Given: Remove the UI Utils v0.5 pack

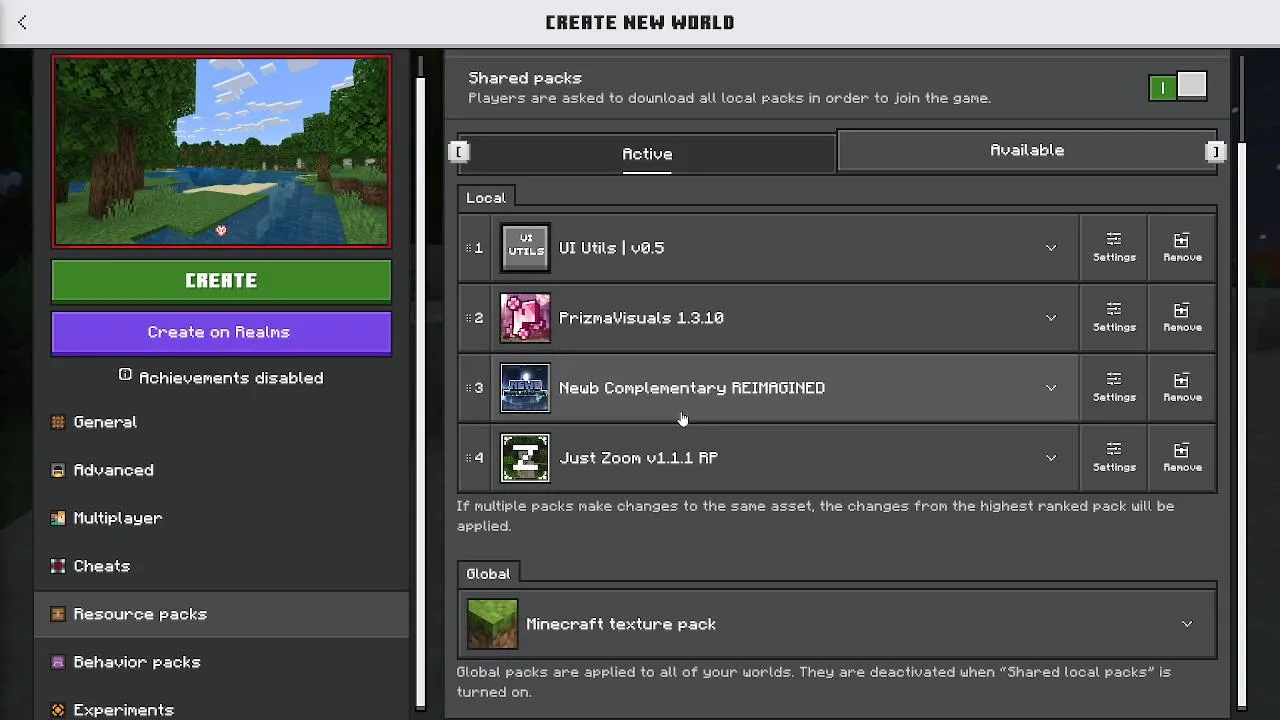Looking at the screenshot, I should click(1182, 248).
